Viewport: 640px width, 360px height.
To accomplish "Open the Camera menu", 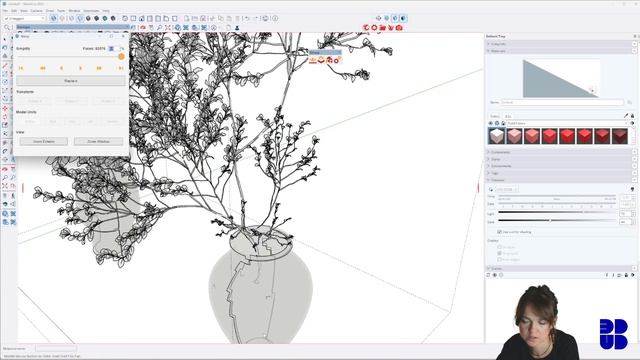I will click(36, 11).
